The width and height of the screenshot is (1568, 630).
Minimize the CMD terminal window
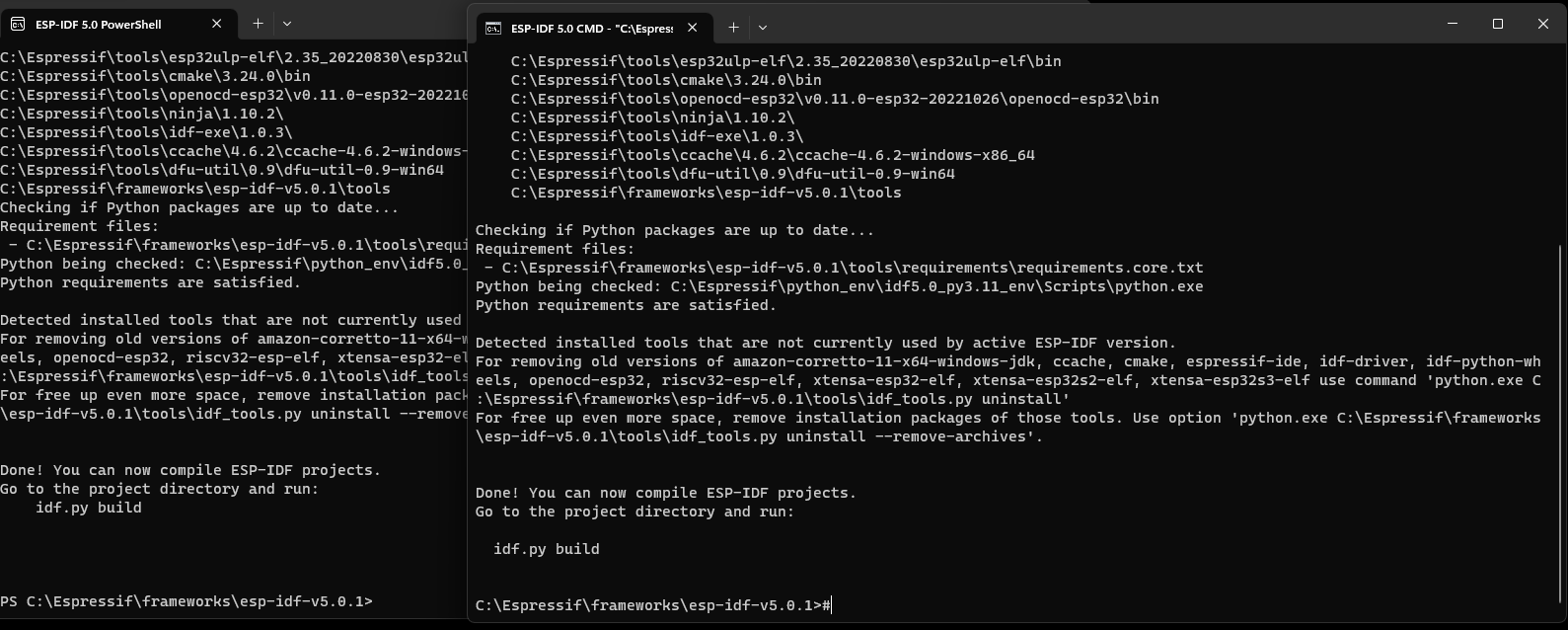(1453, 24)
